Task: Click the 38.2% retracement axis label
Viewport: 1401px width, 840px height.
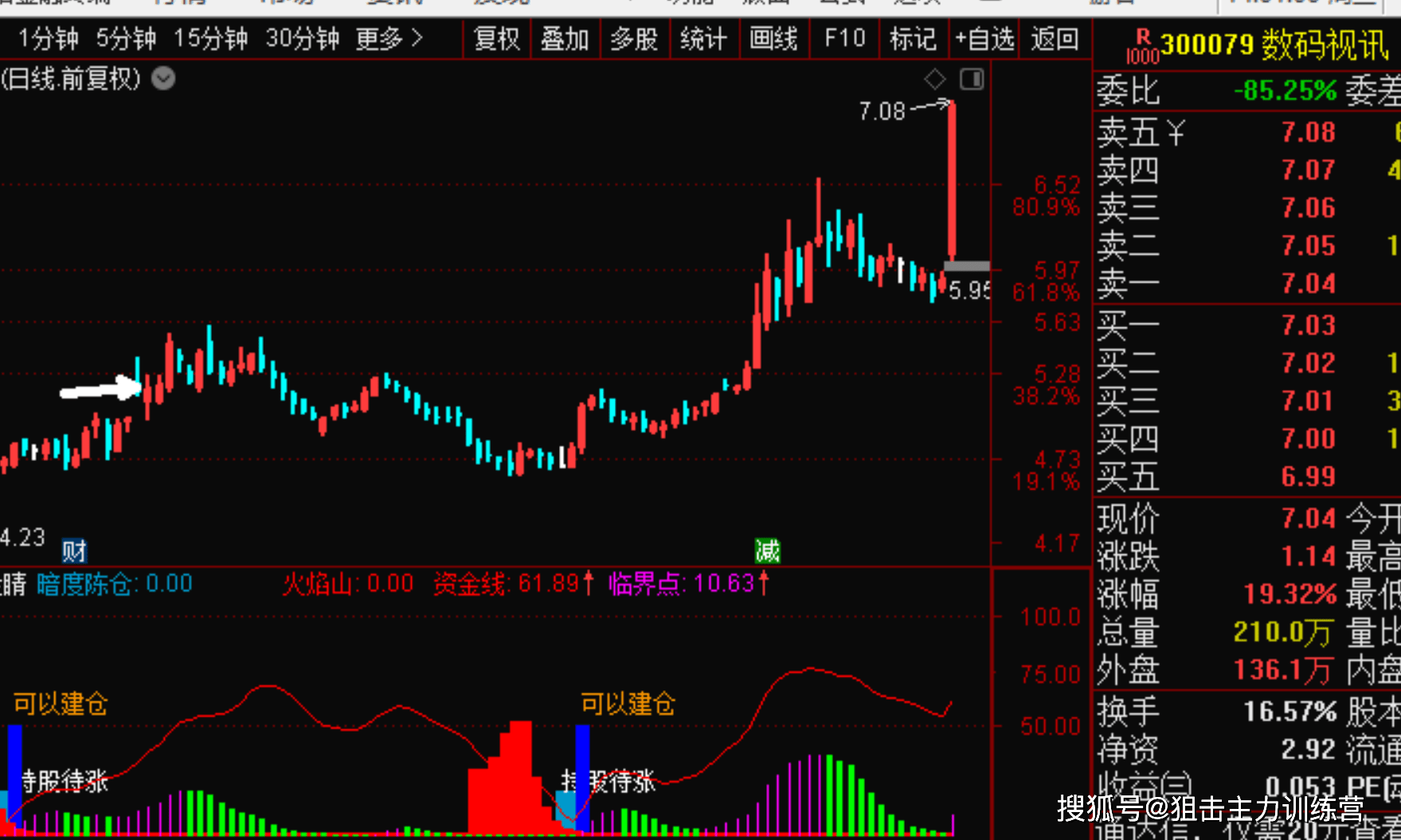Action: (1046, 396)
